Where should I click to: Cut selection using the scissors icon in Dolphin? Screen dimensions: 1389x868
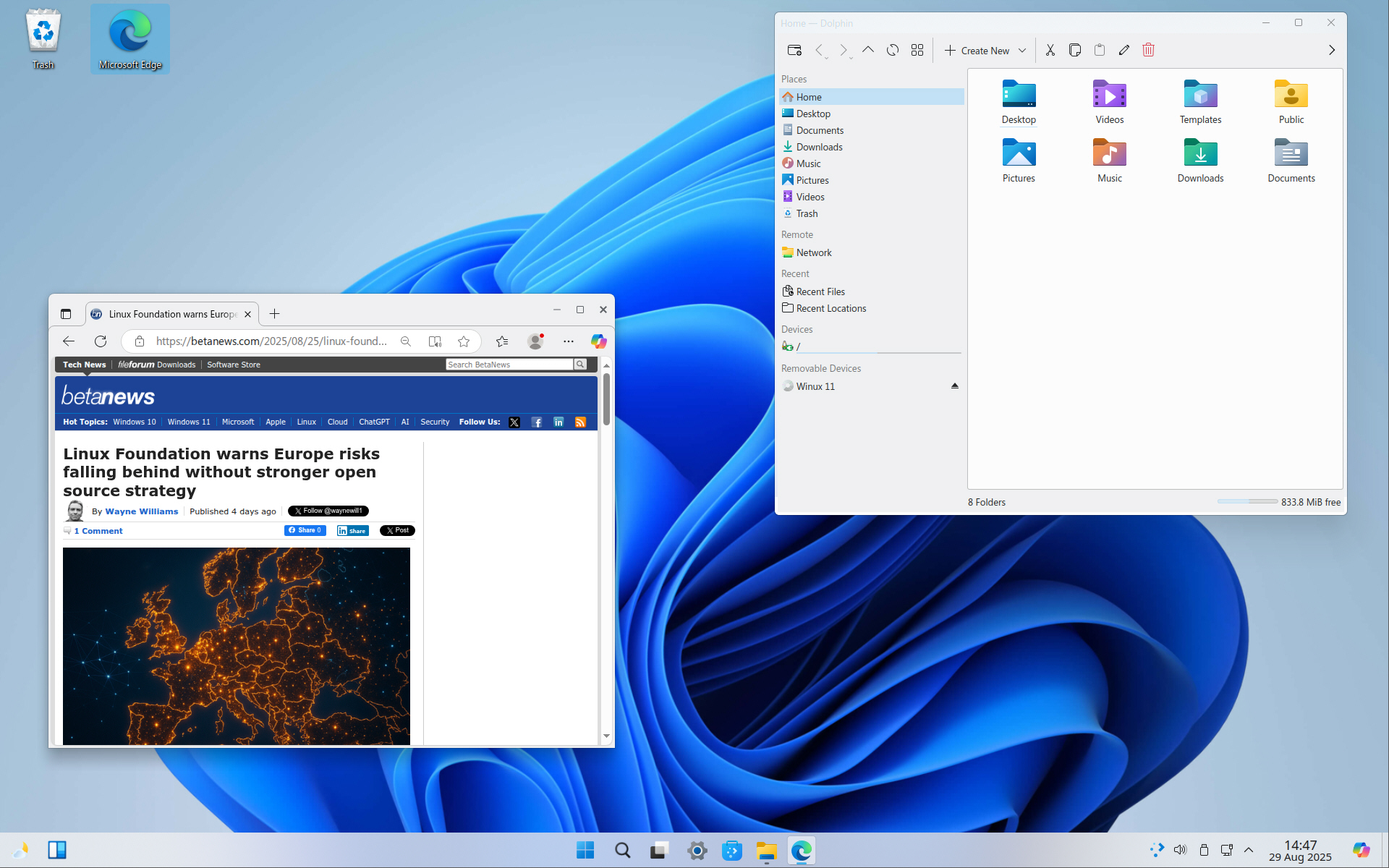coord(1050,50)
